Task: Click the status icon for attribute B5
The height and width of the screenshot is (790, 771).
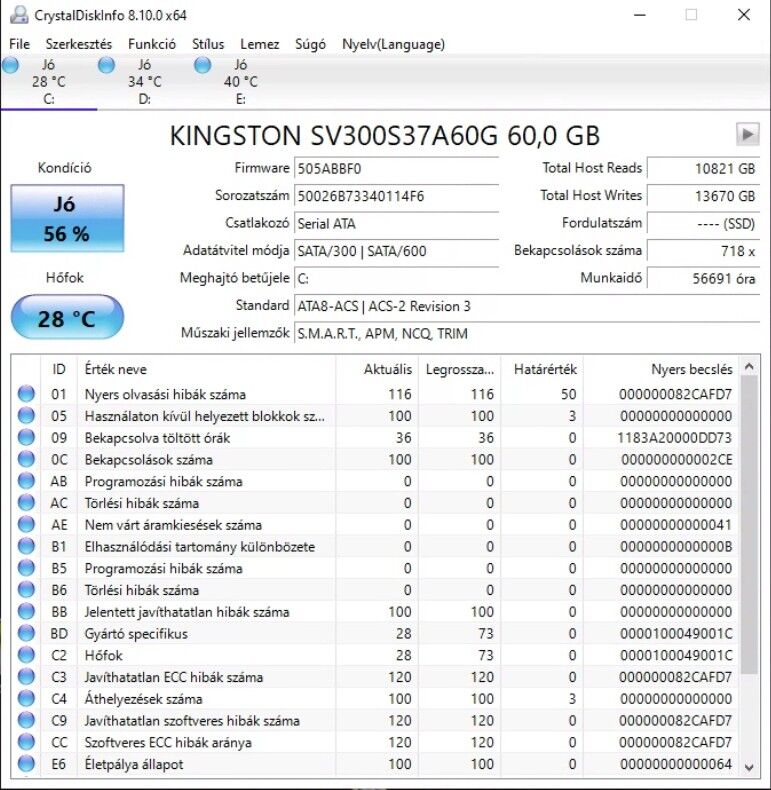Action: tap(26, 568)
